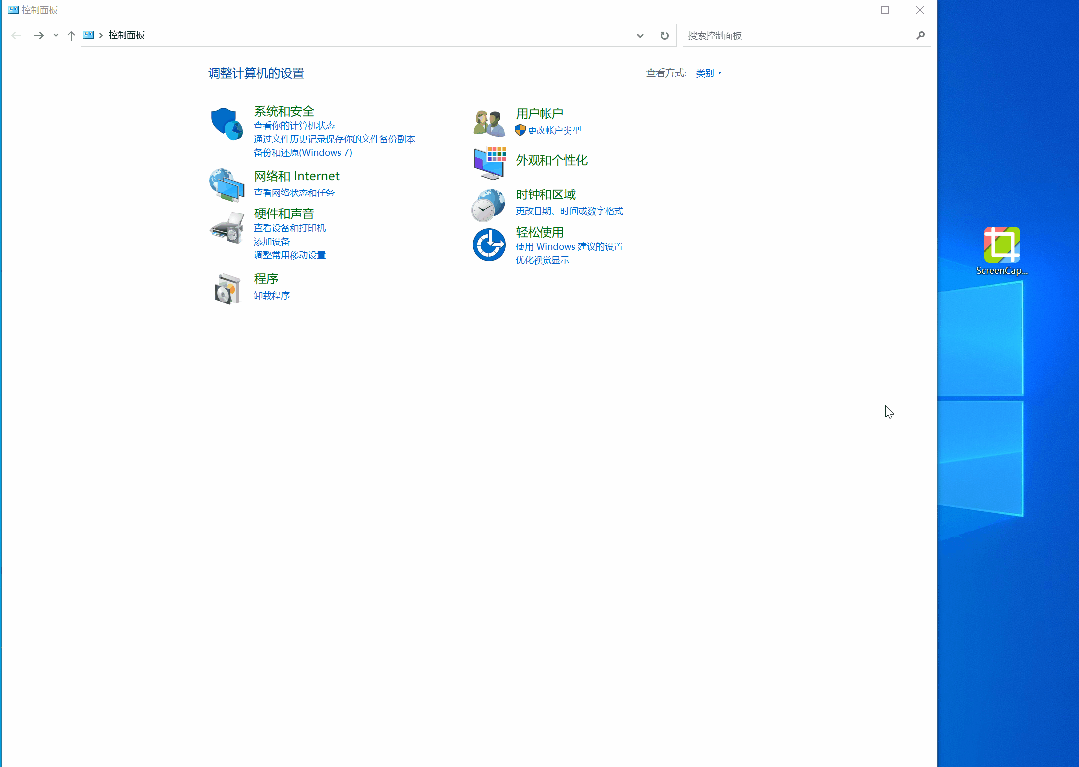This screenshot has height=767, width=1079.
Task: Launch ScreenCapture from the desktop
Action: pyautogui.click(x=1001, y=243)
